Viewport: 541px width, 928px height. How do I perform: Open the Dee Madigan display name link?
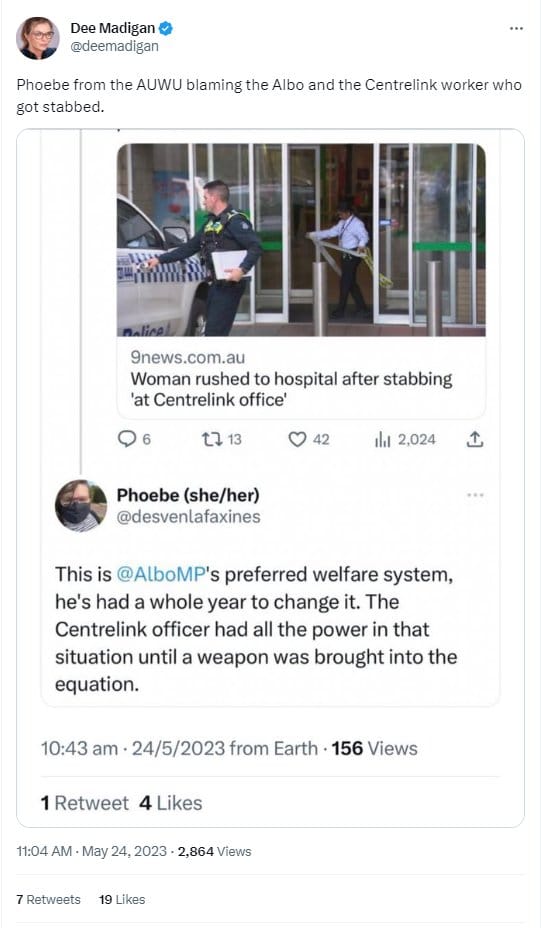pyautogui.click(x=112, y=28)
